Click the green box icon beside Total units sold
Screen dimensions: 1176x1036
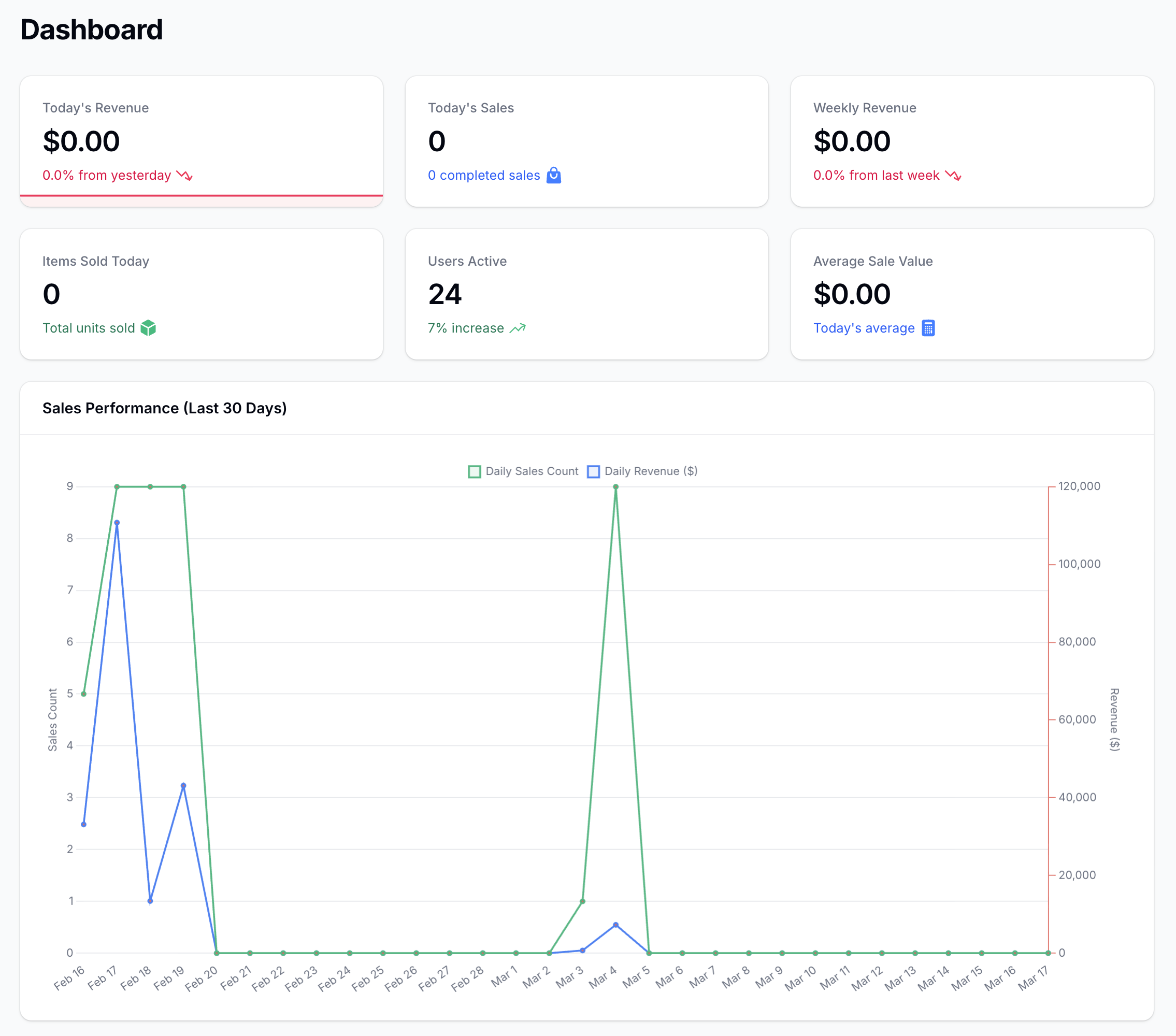click(x=148, y=328)
